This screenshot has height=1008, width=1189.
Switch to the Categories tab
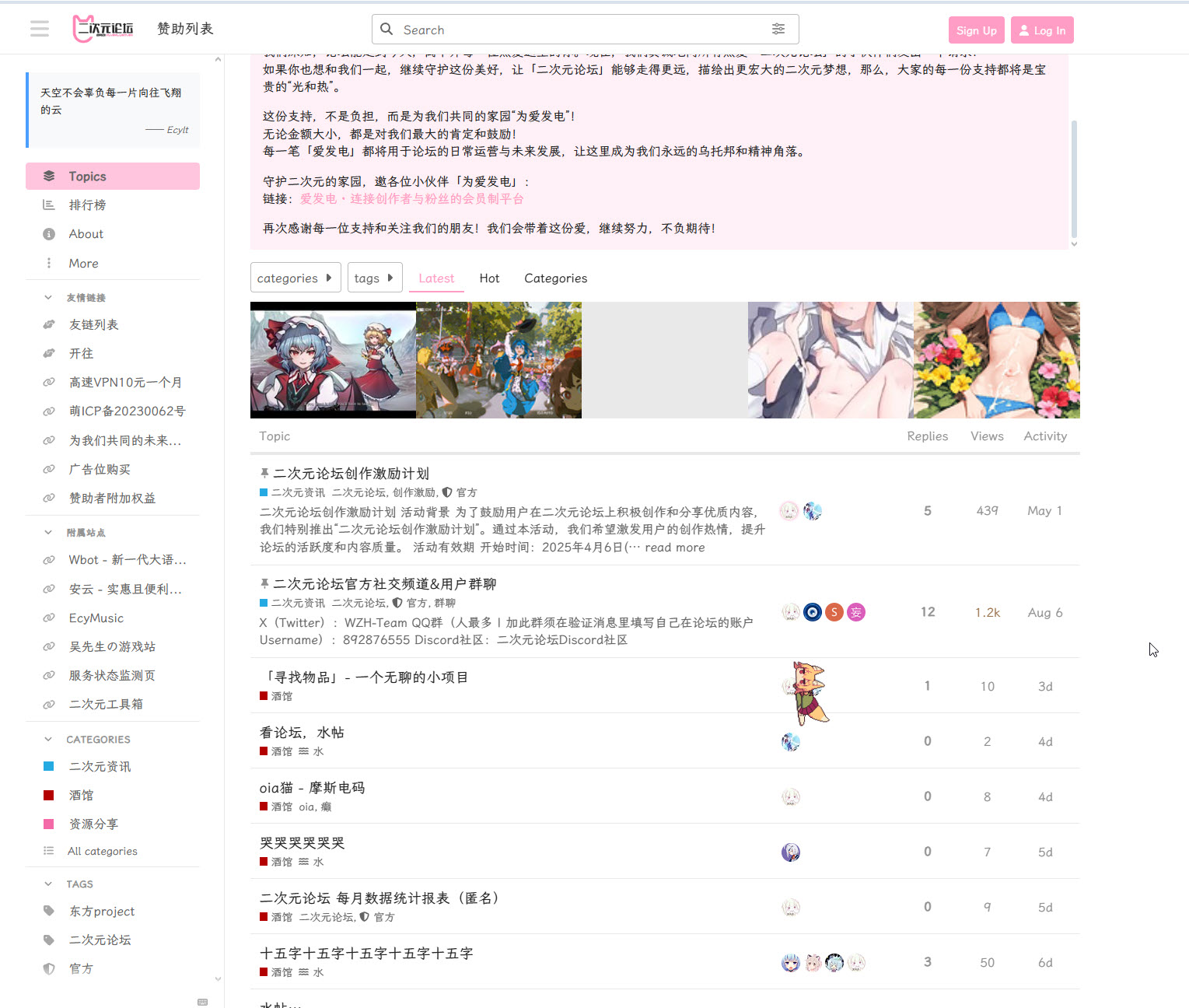click(x=556, y=278)
